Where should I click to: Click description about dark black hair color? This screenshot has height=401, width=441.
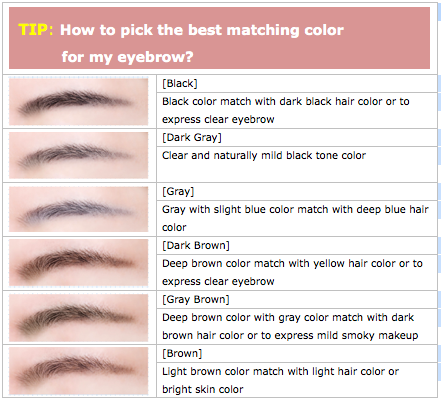coord(286,110)
